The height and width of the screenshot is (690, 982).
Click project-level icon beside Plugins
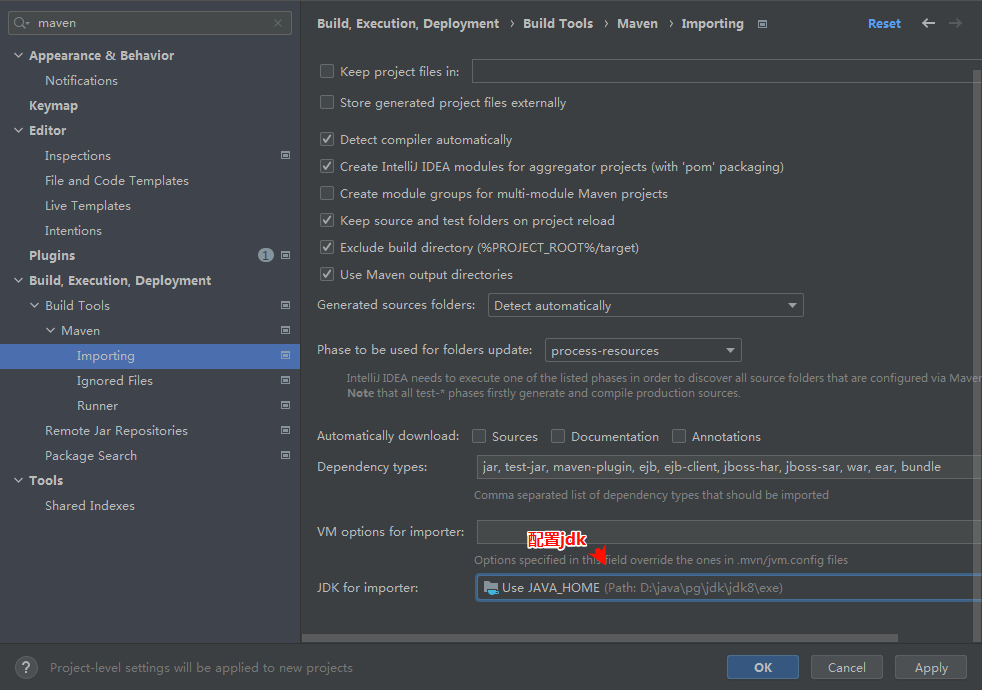click(286, 255)
